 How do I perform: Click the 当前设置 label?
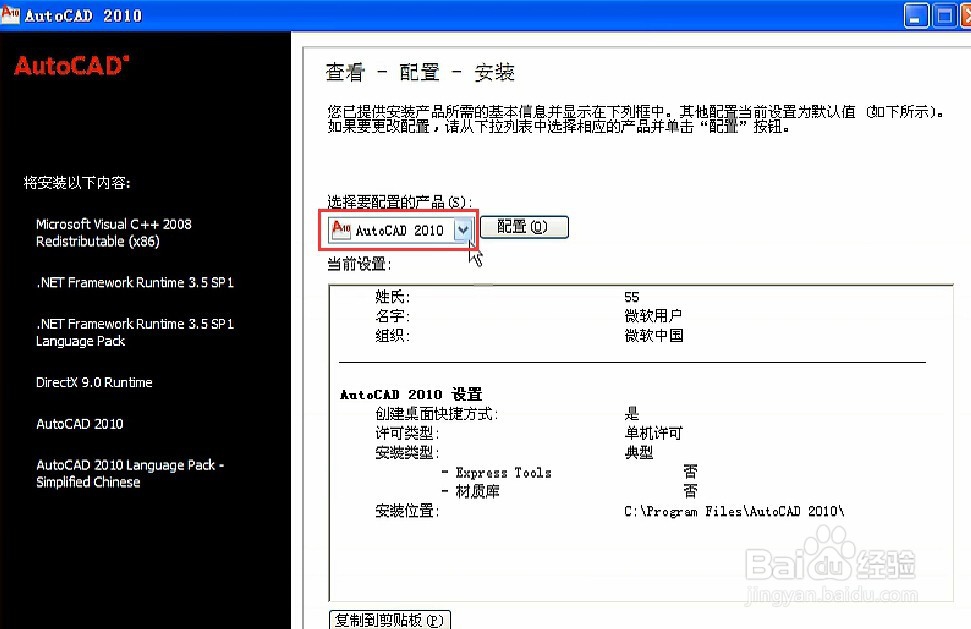coord(359,264)
